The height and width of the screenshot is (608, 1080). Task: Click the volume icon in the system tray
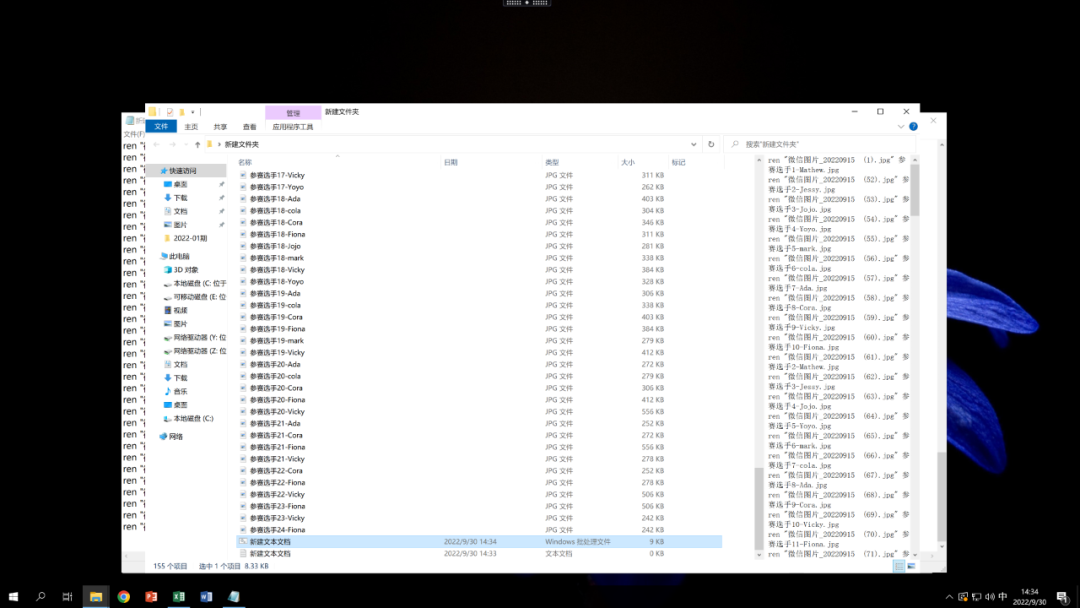[990, 597]
